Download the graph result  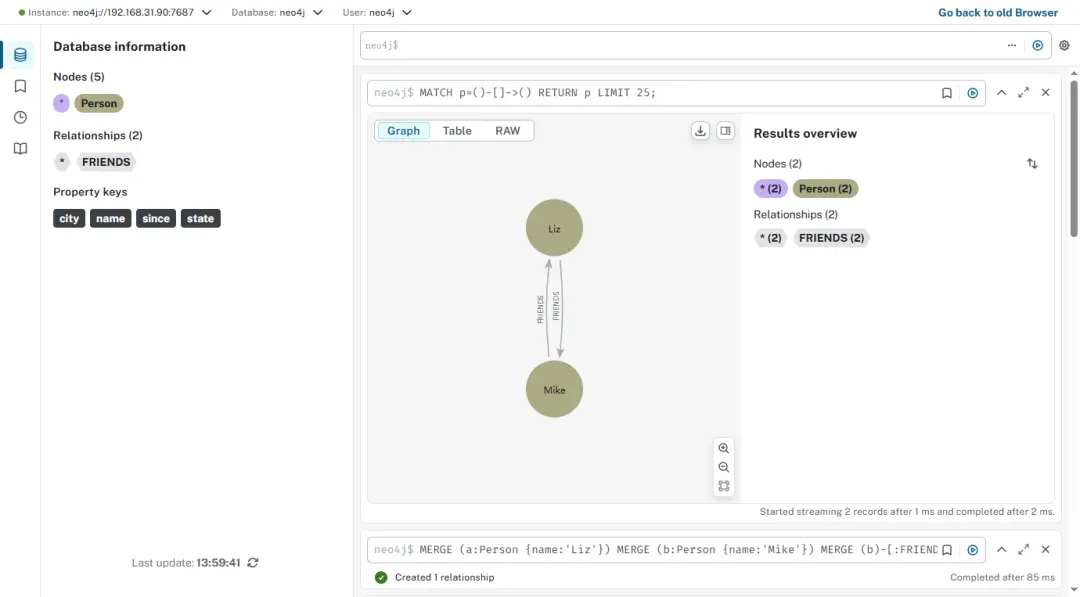(700, 131)
